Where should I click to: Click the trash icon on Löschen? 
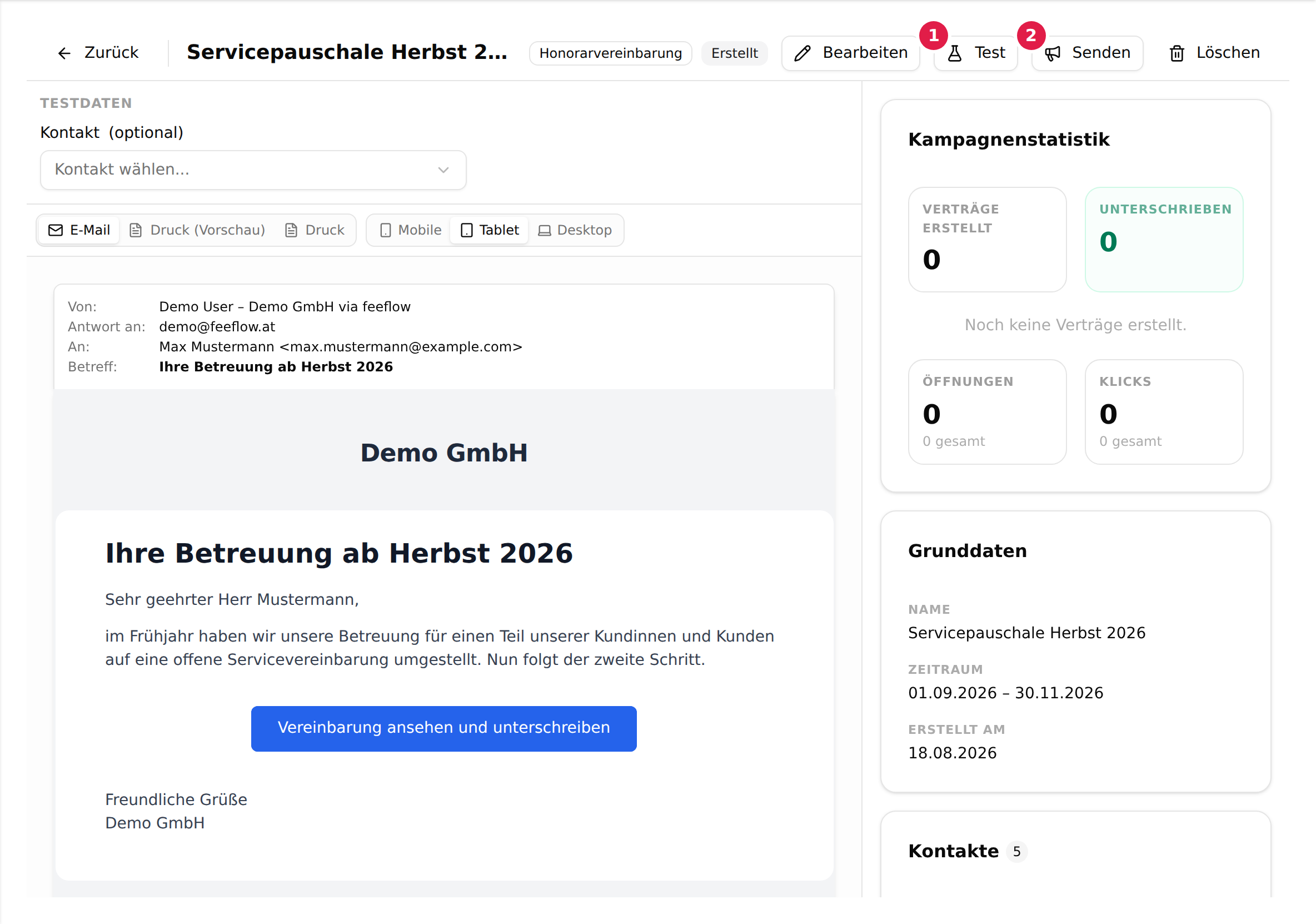(x=1177, y=53)
